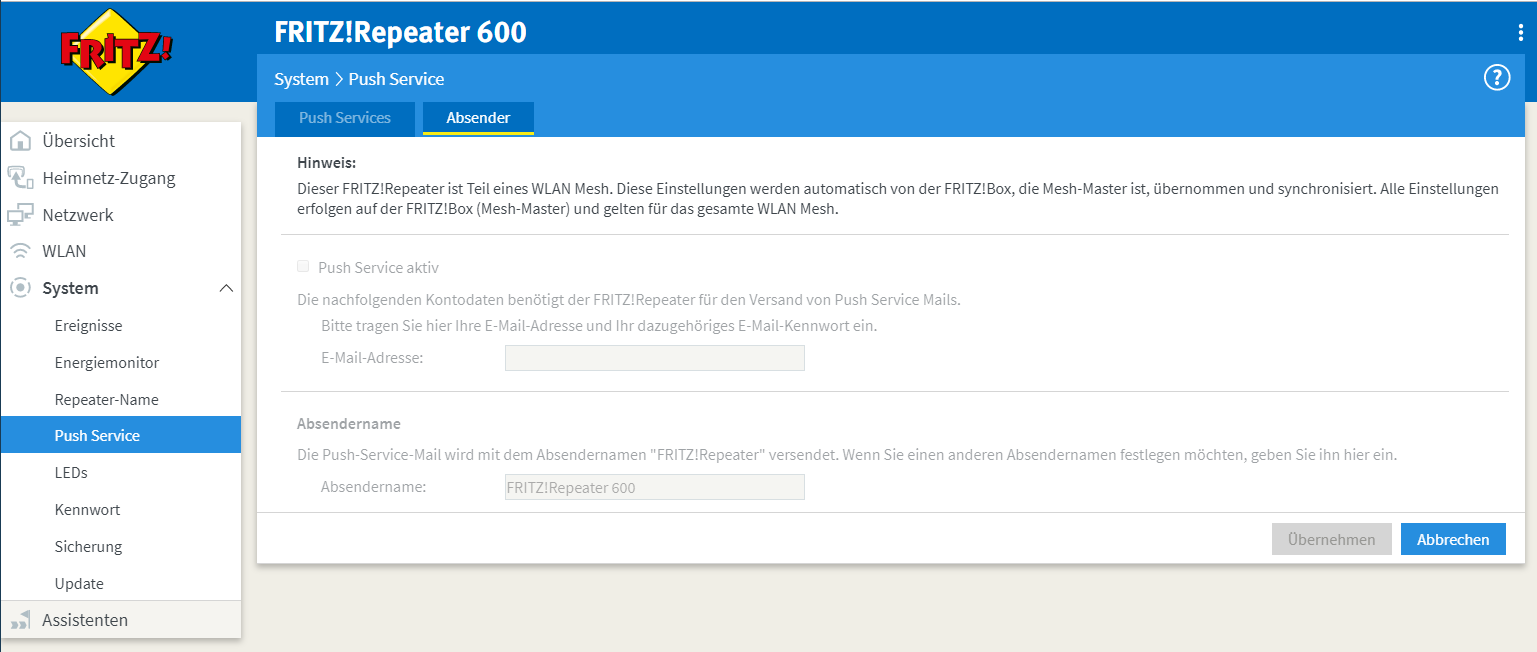Click the Netzwerk computers icon

[x=20, y=215]
